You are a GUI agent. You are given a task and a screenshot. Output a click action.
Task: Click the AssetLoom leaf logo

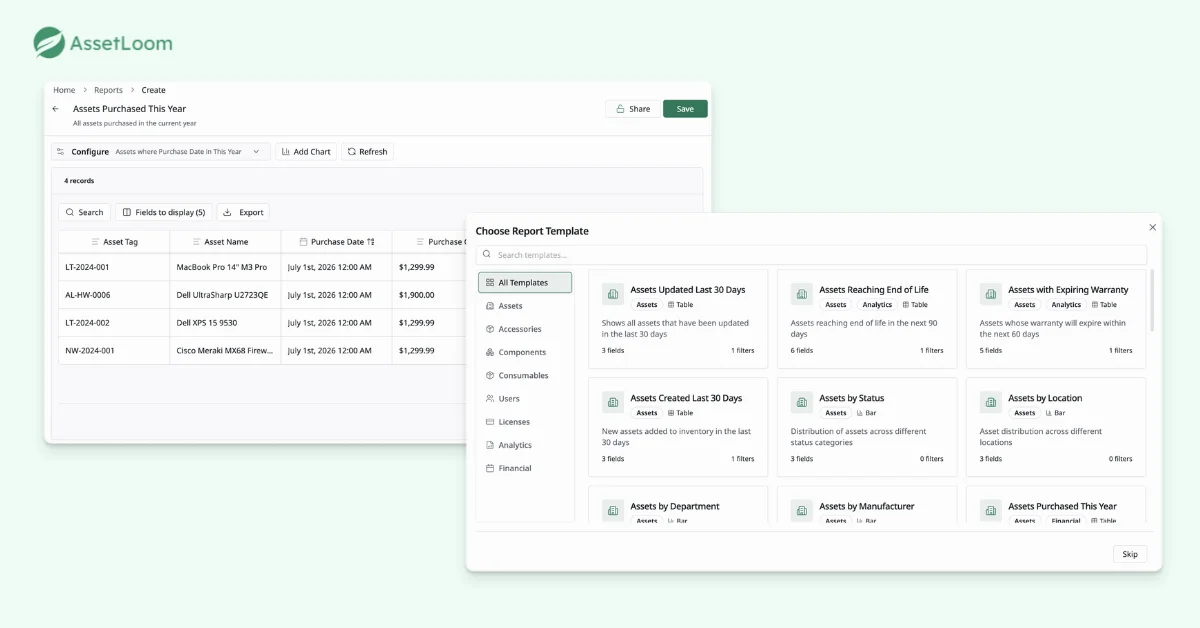[x=49, y=42]
